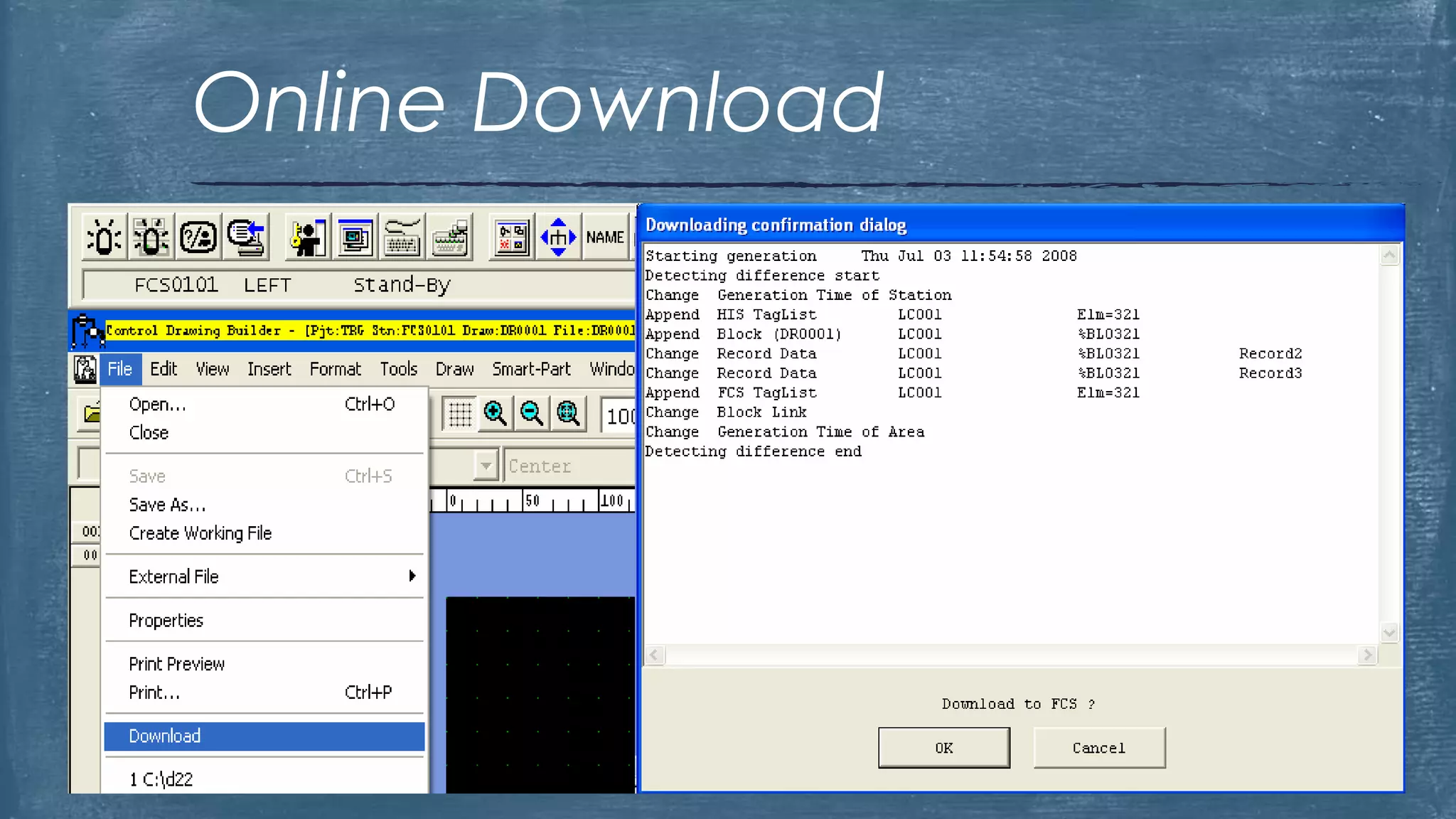Viewport: 1456px width, 819px height.
Task: Click the log's vertical scrollbar down arrow
Action: coord(1389,632)
